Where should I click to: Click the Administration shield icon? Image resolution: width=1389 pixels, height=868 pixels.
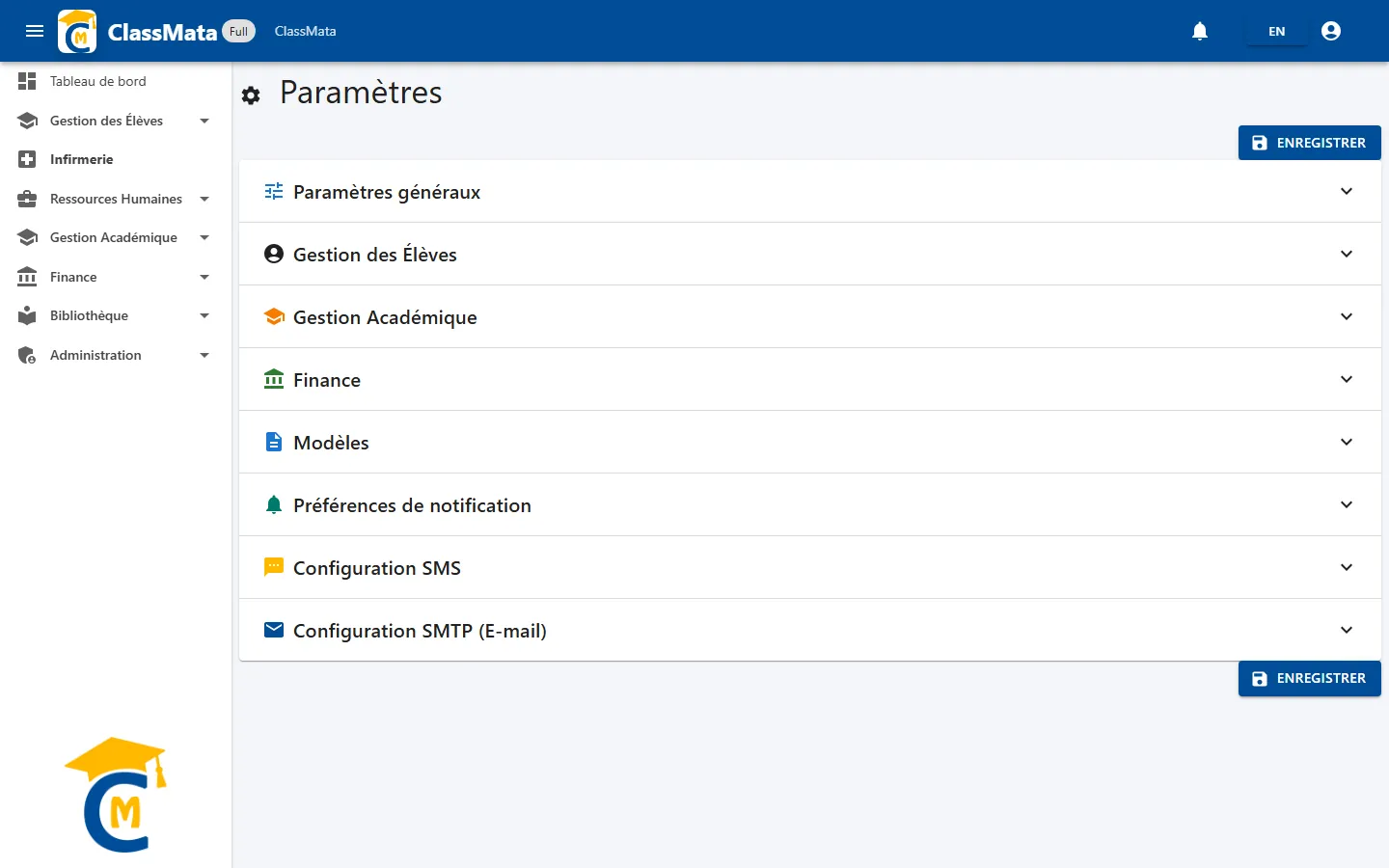tap(27, 355)
